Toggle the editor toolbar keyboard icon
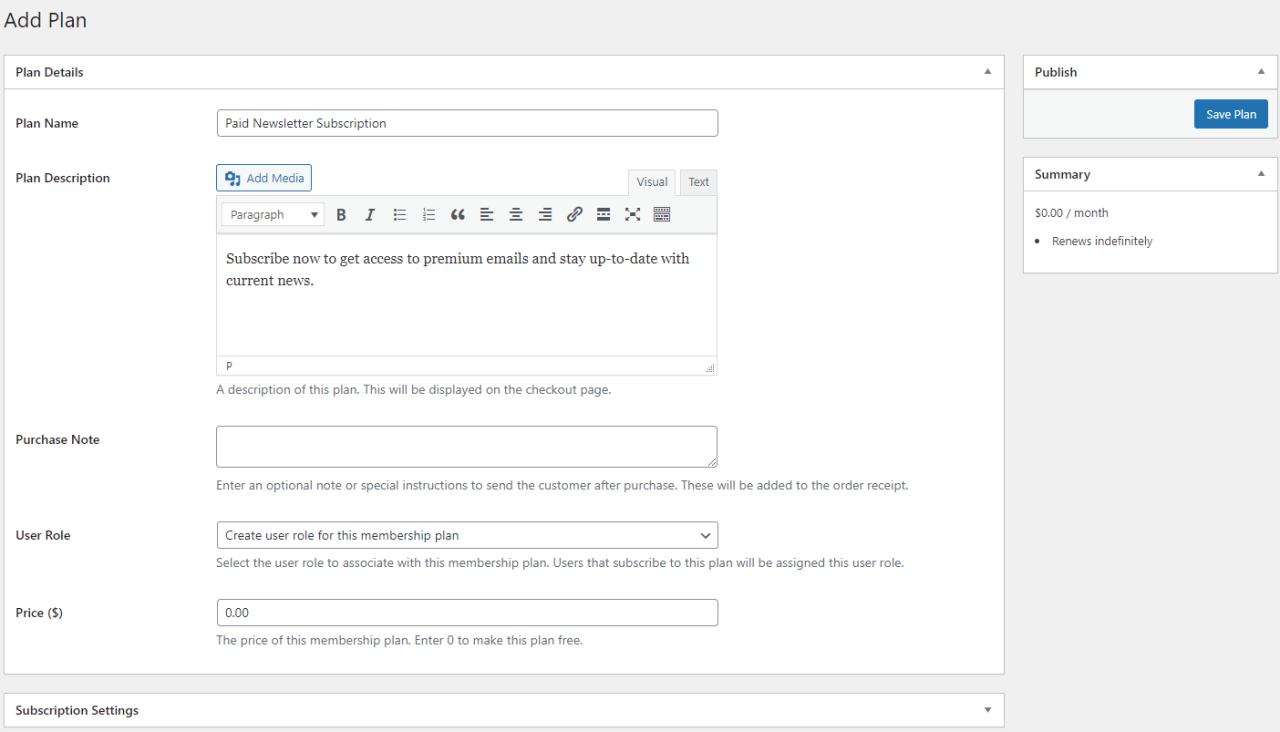 pos(661,214)
